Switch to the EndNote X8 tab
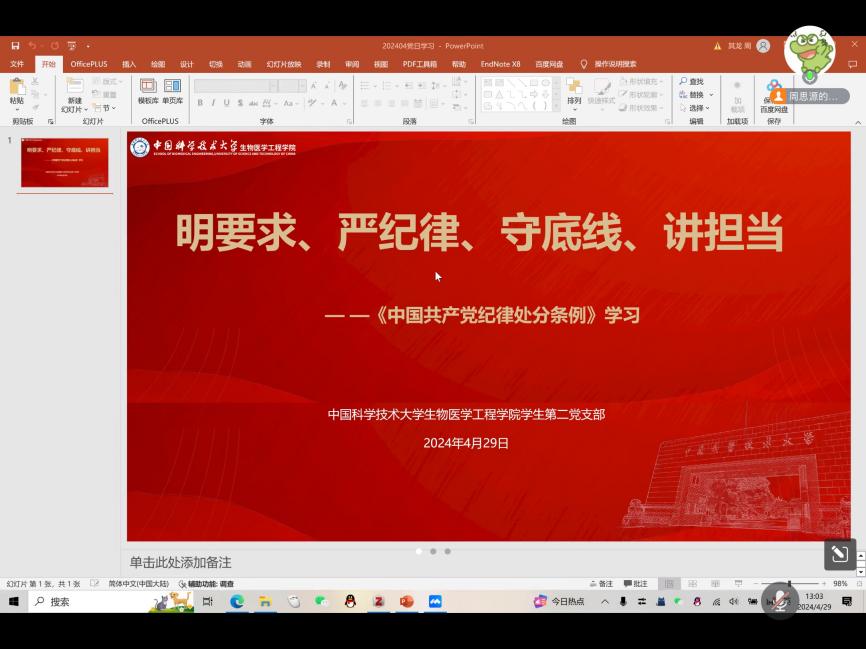The height and width of the screenshot is (649, 866). tap(500, 64)
